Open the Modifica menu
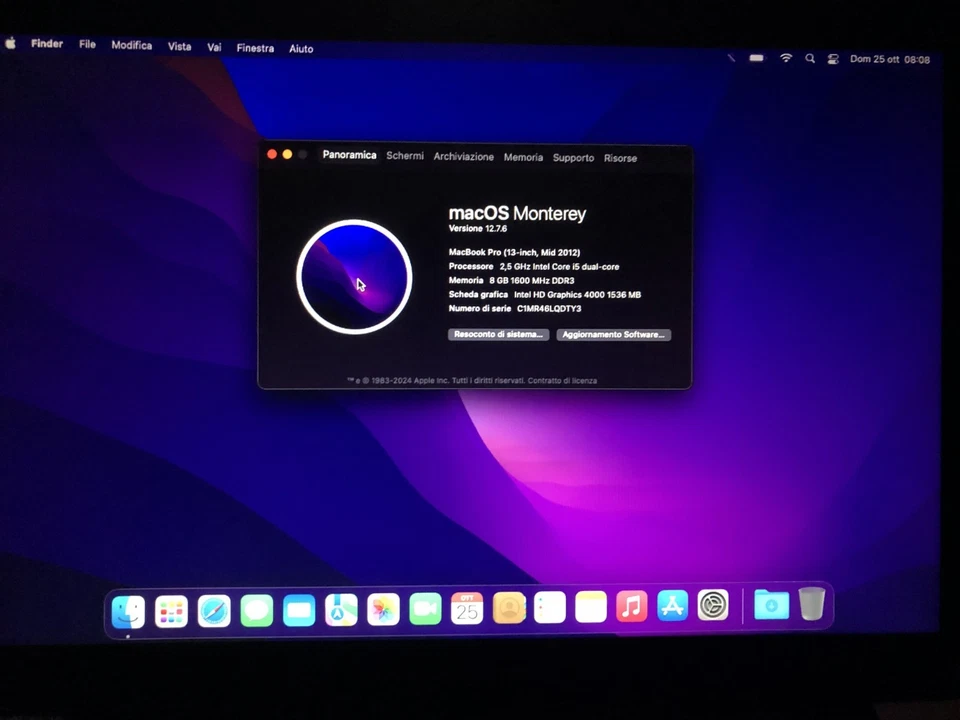This screenshot has height=720, width=960. click(x=132, y=45)
